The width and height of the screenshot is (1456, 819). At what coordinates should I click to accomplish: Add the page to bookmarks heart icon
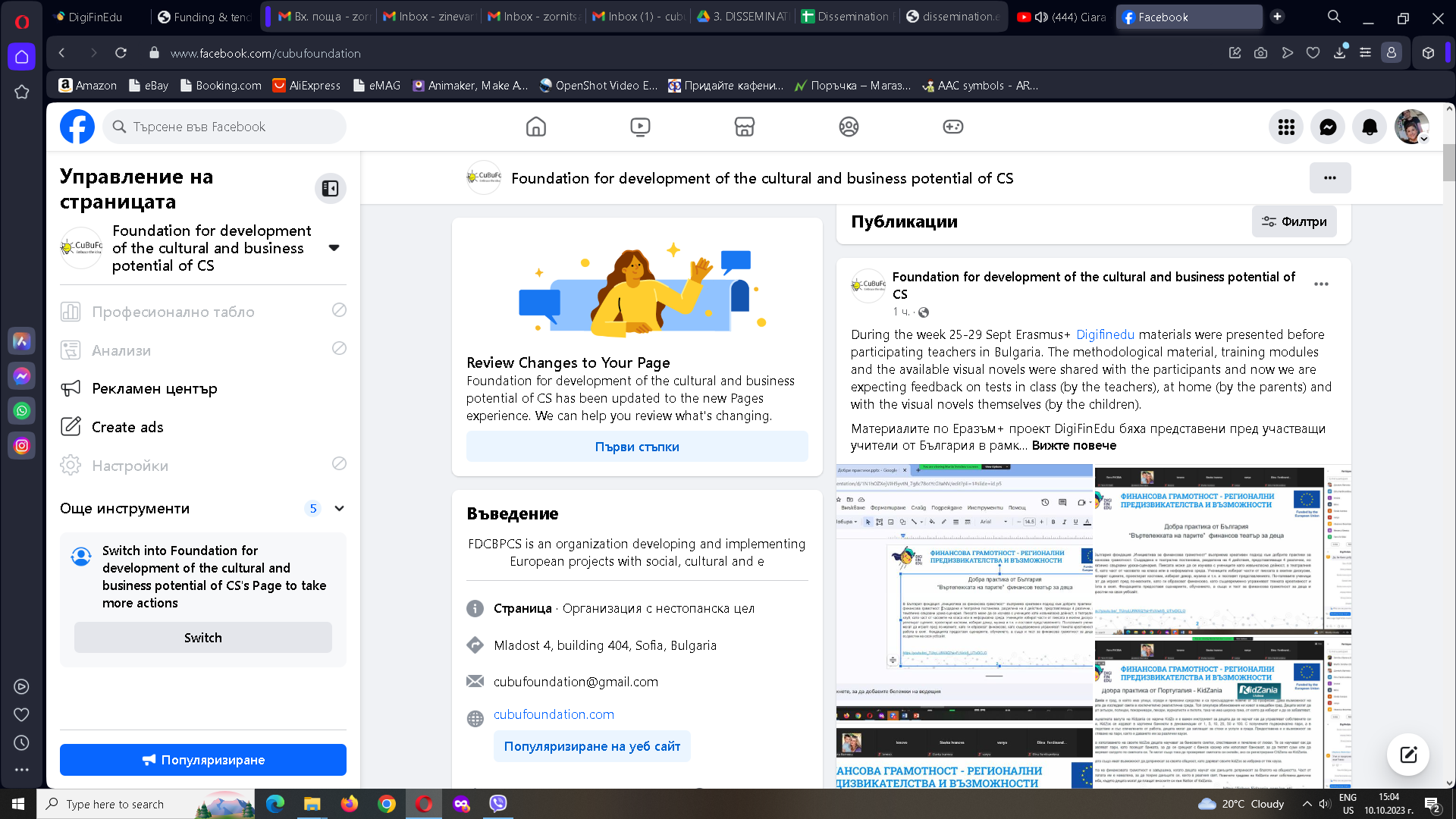(1313, 53)
